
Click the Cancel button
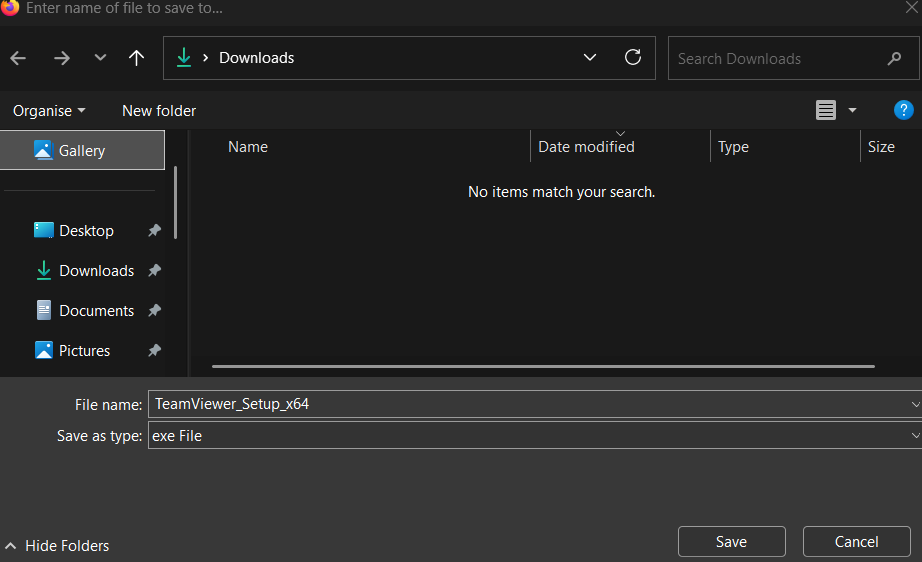pyautogui.click(x=856, y=542)
